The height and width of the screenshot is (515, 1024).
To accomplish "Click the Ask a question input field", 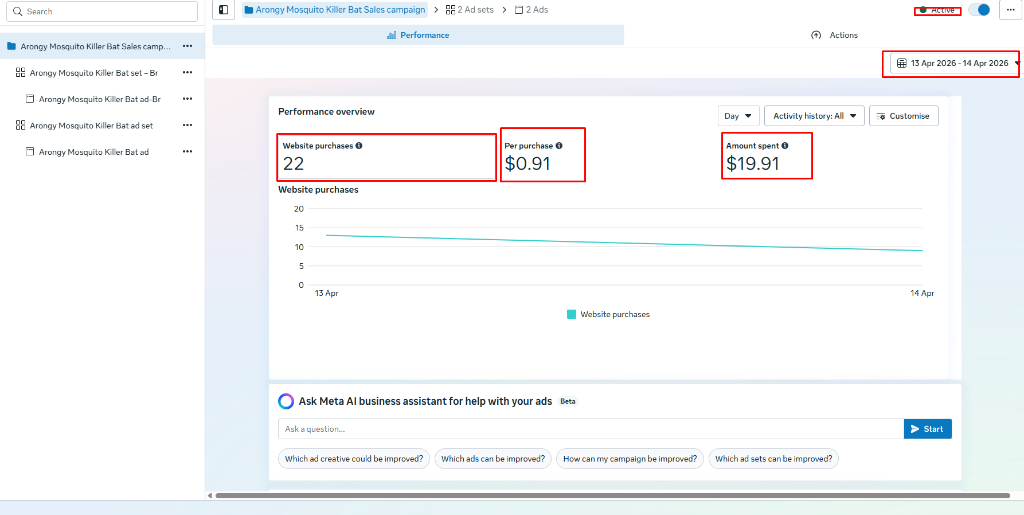I will tap(590, 429).
